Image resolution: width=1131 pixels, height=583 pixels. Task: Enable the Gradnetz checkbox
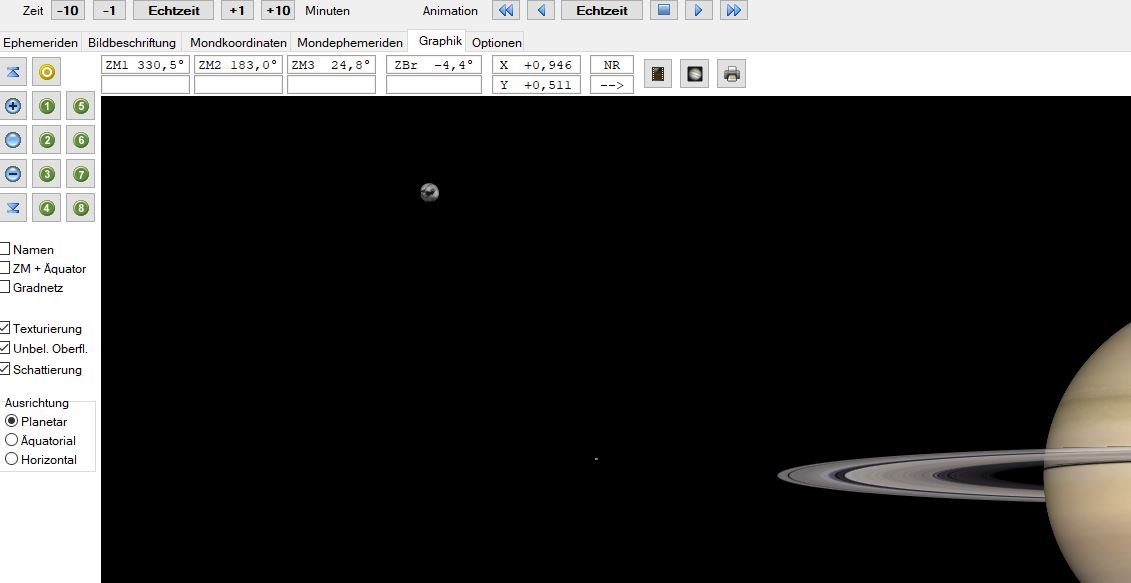click(5, 286)
